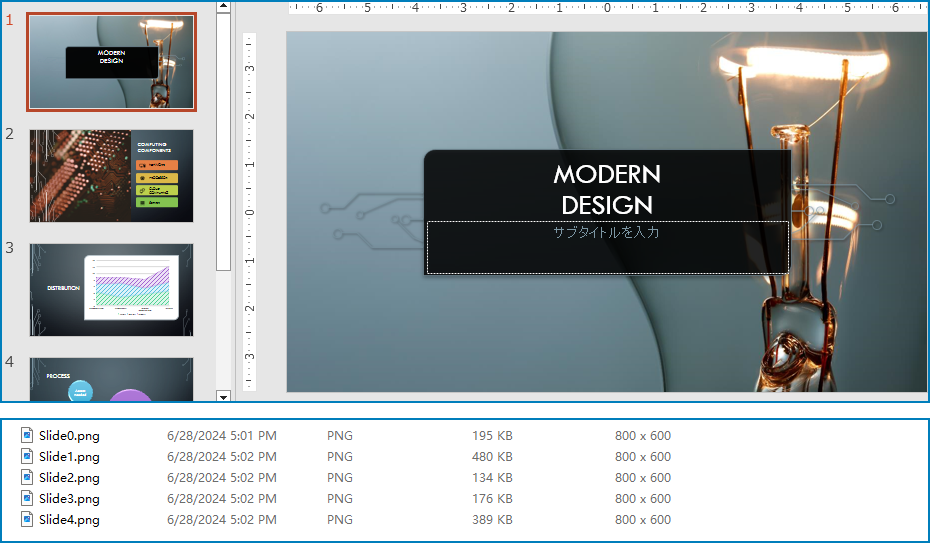Image resolution: width=930 pixels, height=543 pixels.
Task: Select the Slide2.png file name
Action: tap(69, 478)
